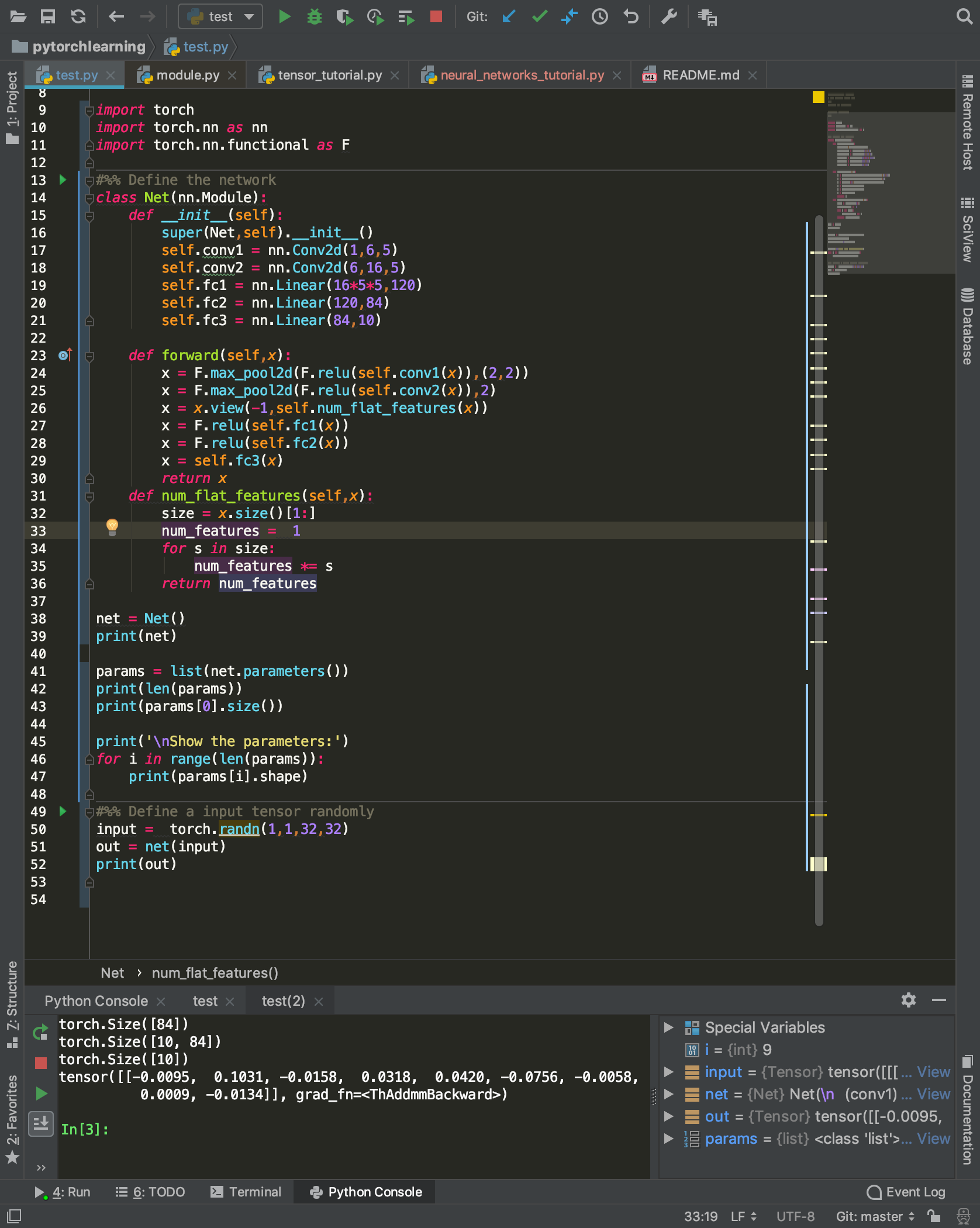Open file using the folder icon in toolbar

click(18, 16)
